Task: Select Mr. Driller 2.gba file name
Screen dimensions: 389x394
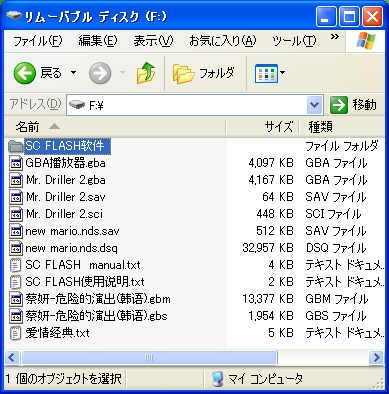Action: (66, 180)
